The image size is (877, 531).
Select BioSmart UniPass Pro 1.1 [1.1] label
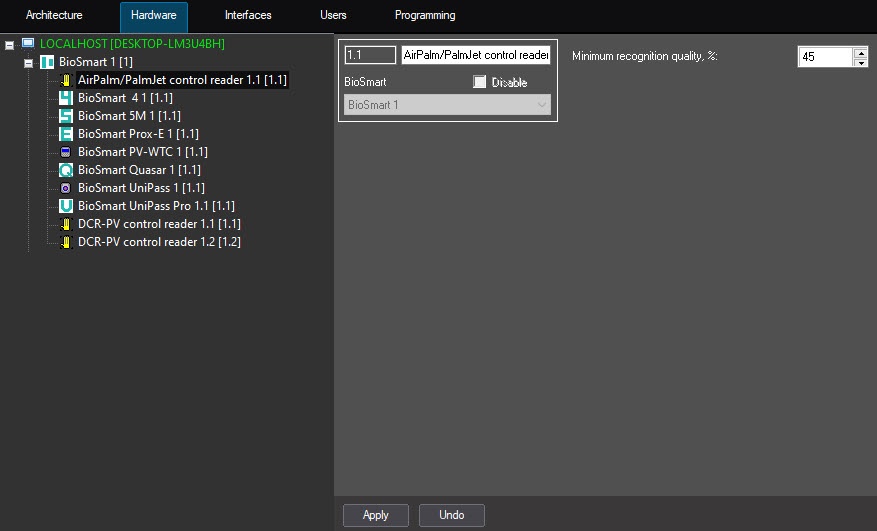click(x=156, y=205)
